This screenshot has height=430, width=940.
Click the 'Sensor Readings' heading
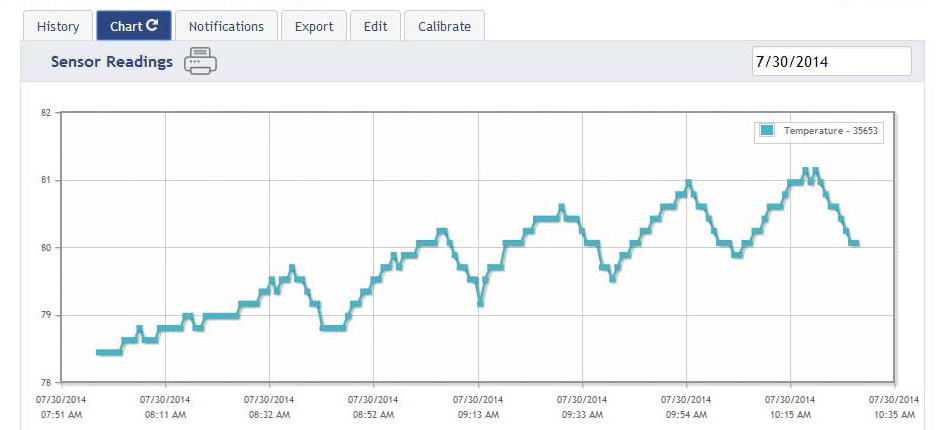[x=112, y=62]
